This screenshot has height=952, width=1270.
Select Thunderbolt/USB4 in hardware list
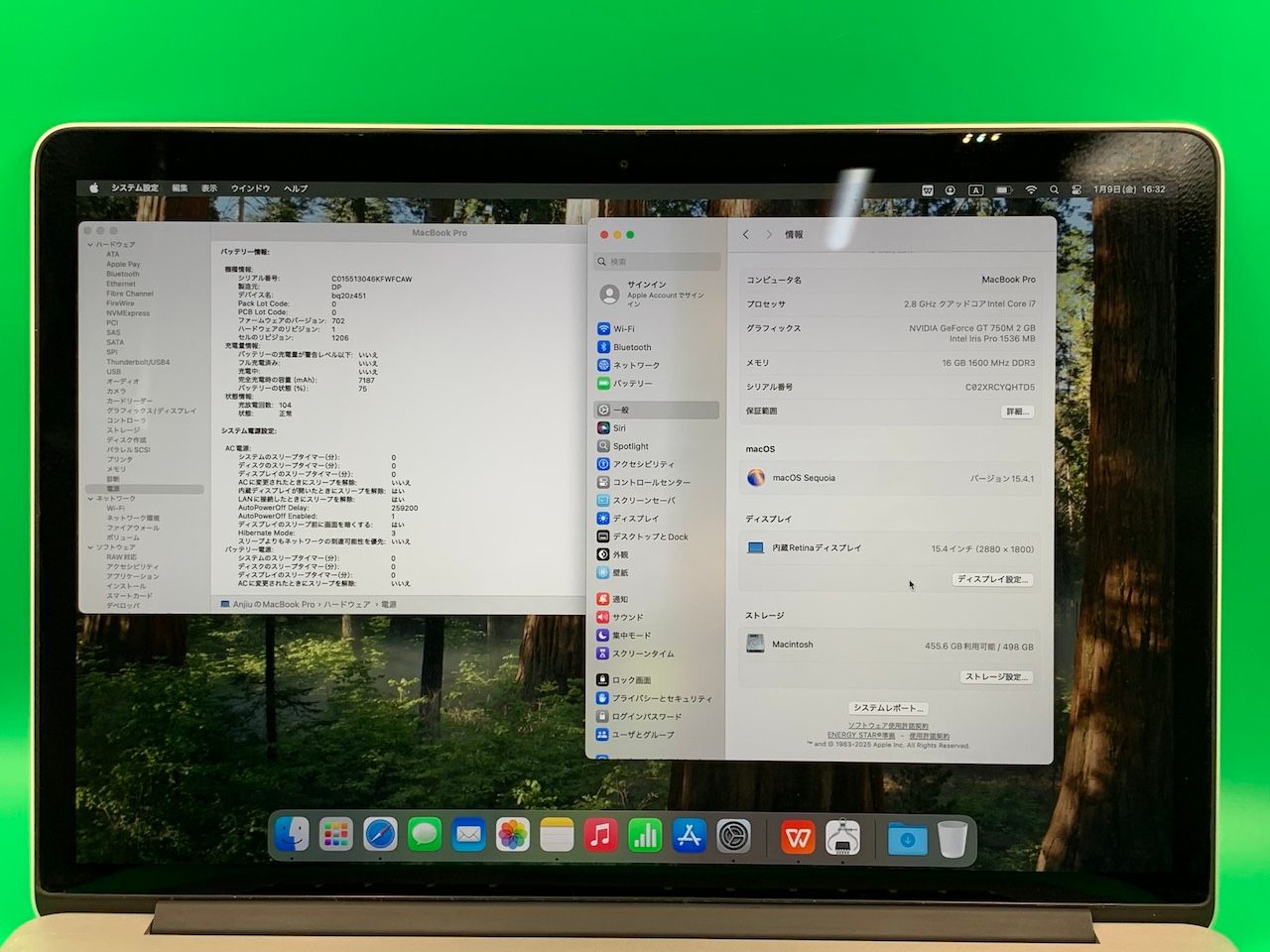pyautogui.click(x=138, y=362)
